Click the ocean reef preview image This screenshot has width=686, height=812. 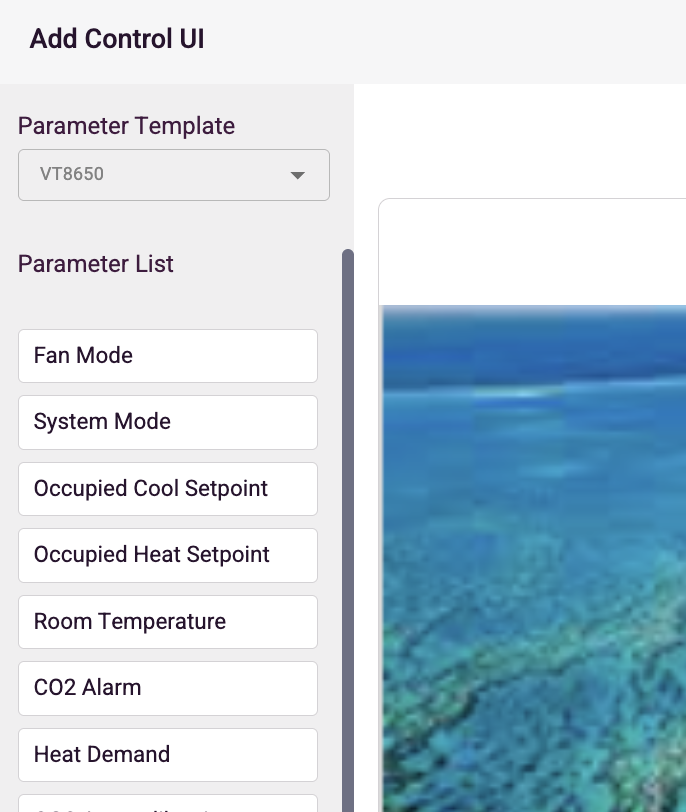[533, 559]
